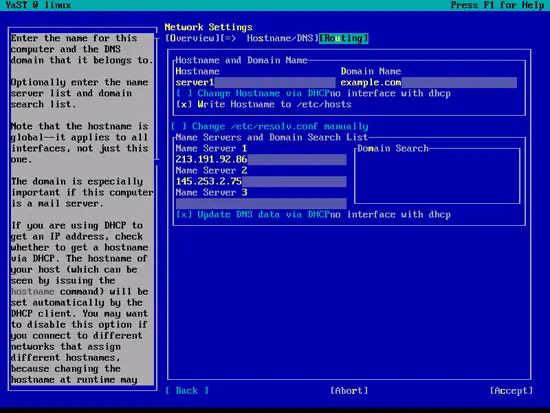Click the help panel scrollbar track

(157, 274)
